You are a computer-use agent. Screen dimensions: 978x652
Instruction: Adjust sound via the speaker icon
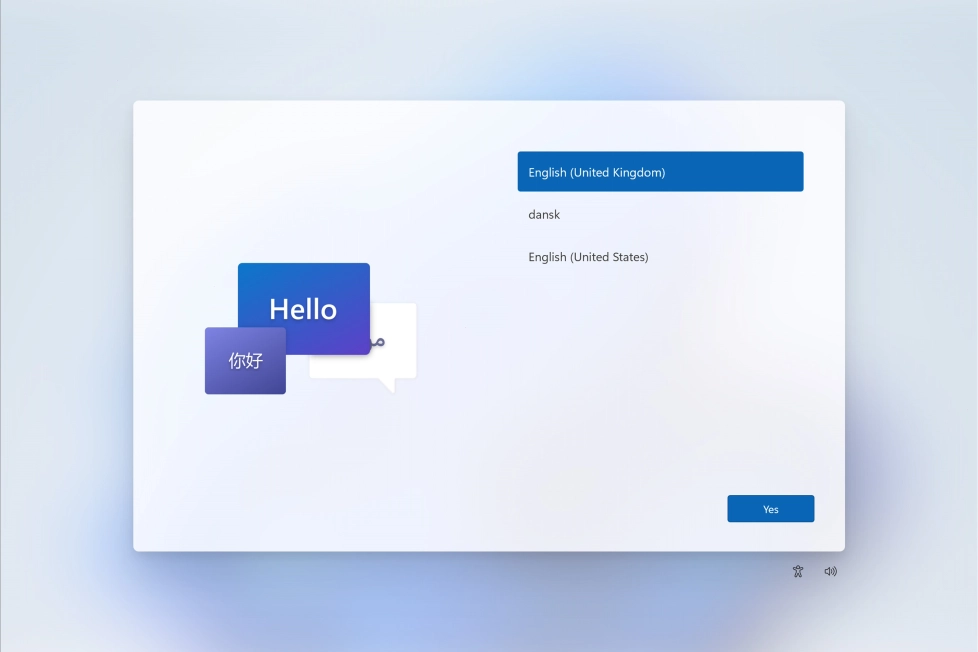[830, 571]
